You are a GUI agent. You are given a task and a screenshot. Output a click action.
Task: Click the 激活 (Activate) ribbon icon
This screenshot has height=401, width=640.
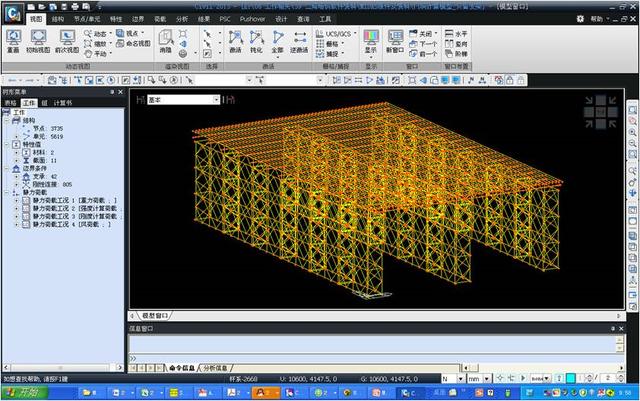click(236, 41)
